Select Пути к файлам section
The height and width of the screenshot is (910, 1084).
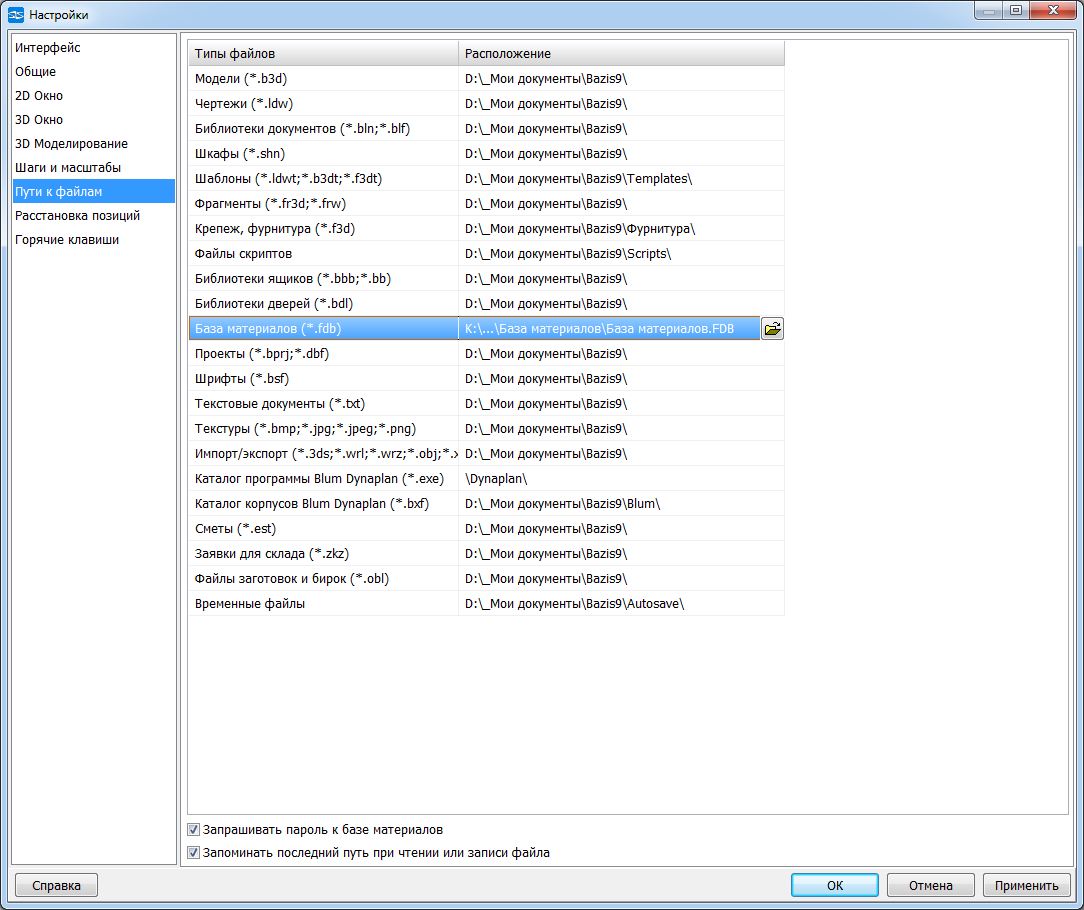tap(93, 192)
